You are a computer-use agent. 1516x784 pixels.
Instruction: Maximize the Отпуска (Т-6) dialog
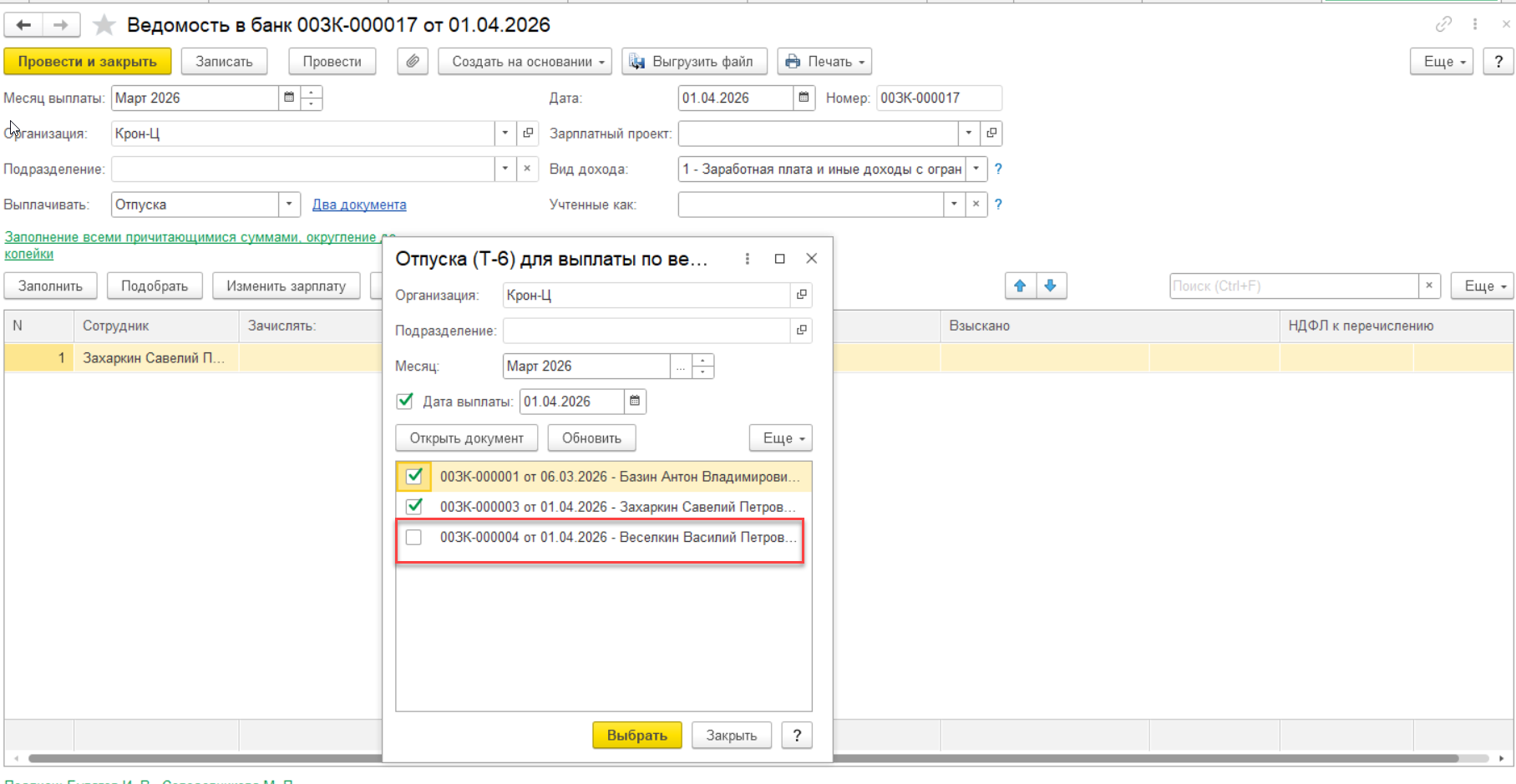(x=779, y=259)
